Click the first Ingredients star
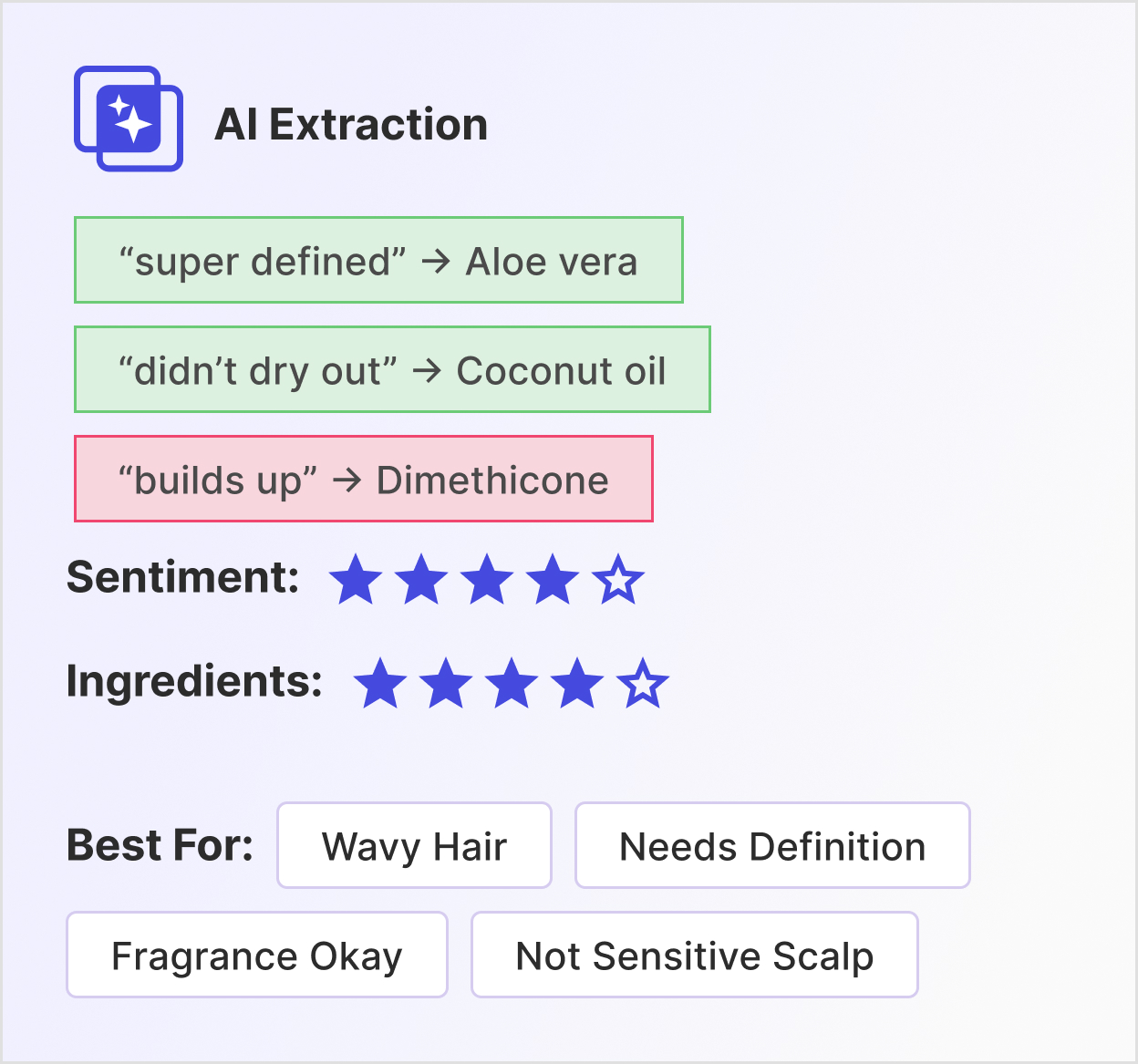The image size is (1138, 1064). [379, 683]
